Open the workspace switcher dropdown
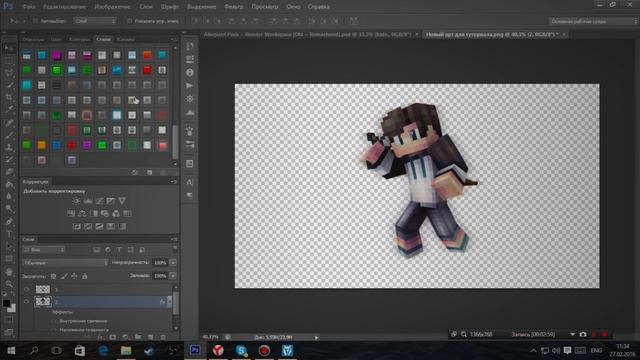The image size is (640, 360). click(x=593, y=21)
